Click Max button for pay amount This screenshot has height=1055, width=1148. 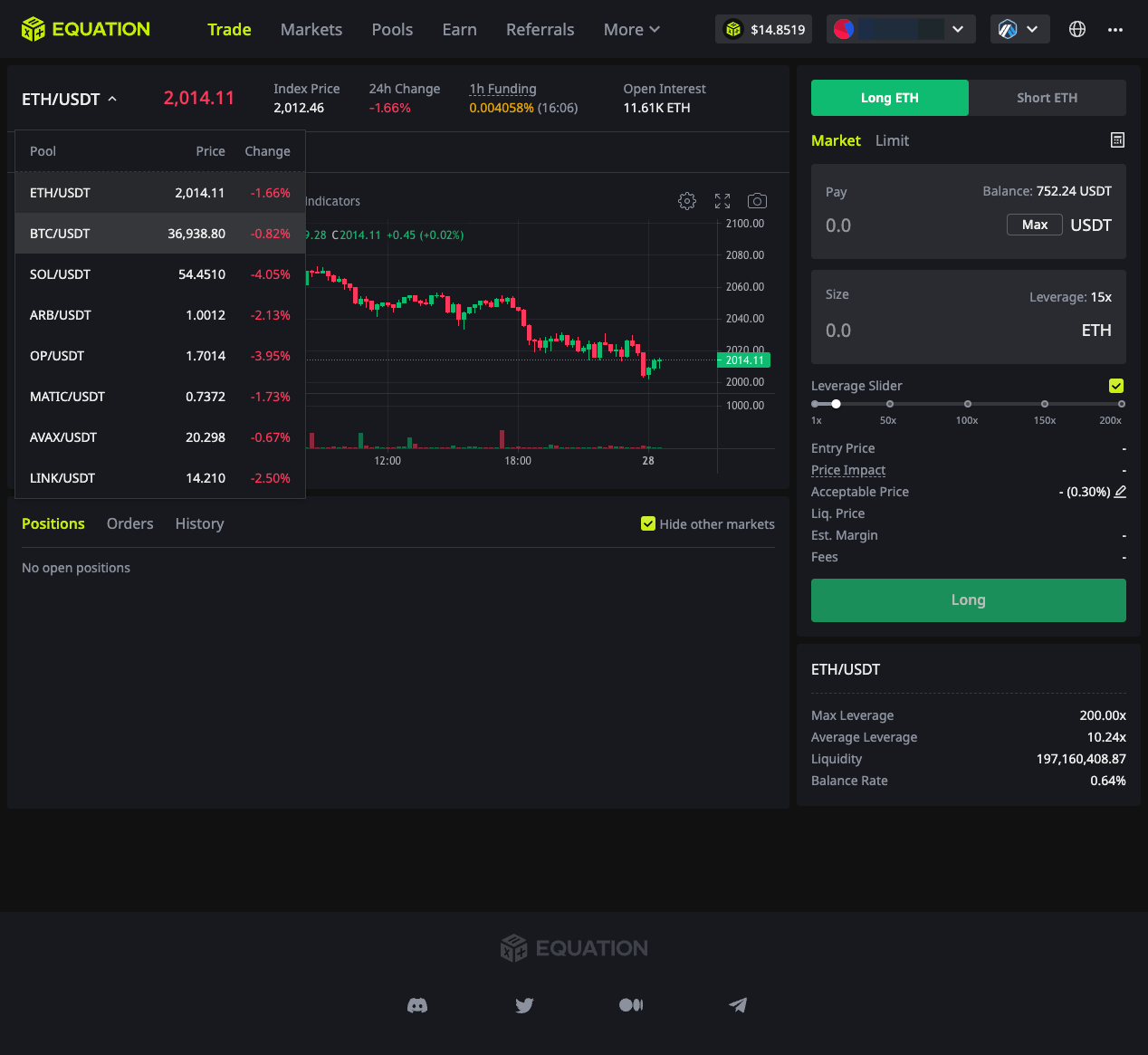1035,225
